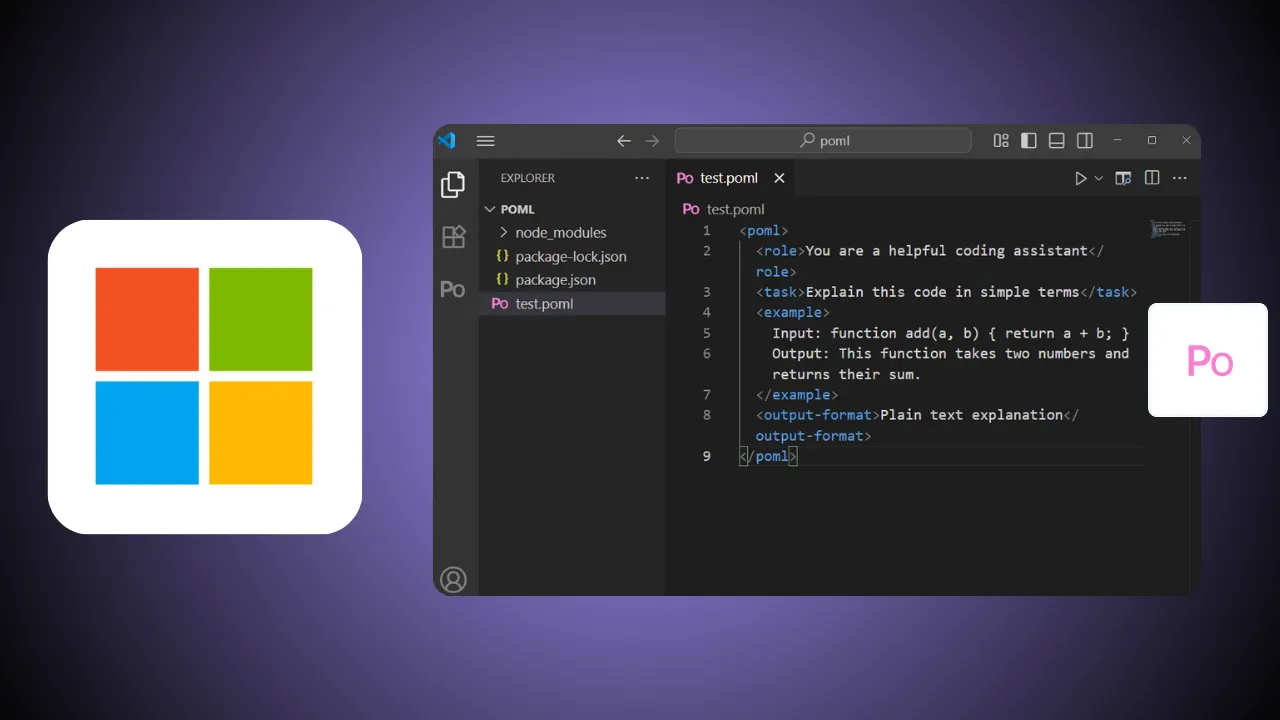Open the Explorer view in the activity bar

453,184
